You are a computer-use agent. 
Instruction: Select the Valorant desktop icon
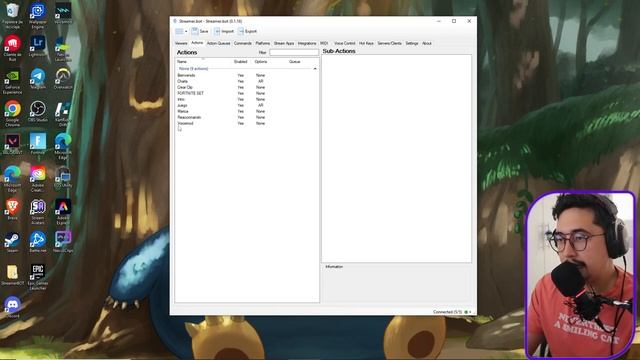click(12, 144)
